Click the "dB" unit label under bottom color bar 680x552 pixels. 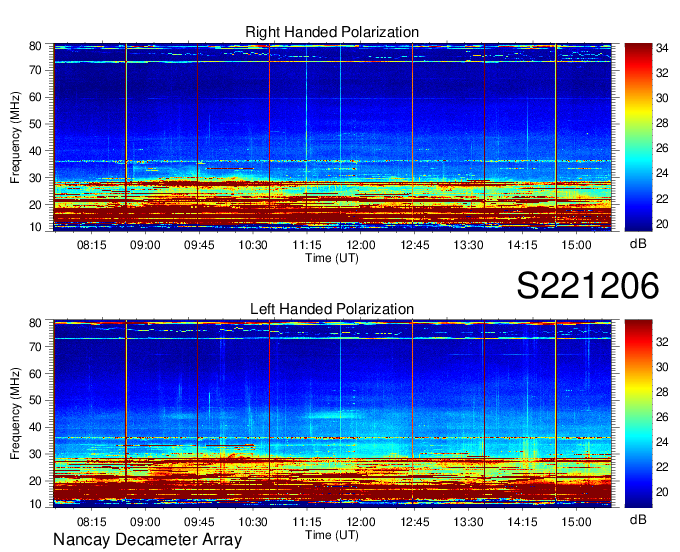[x=638, y=520]
